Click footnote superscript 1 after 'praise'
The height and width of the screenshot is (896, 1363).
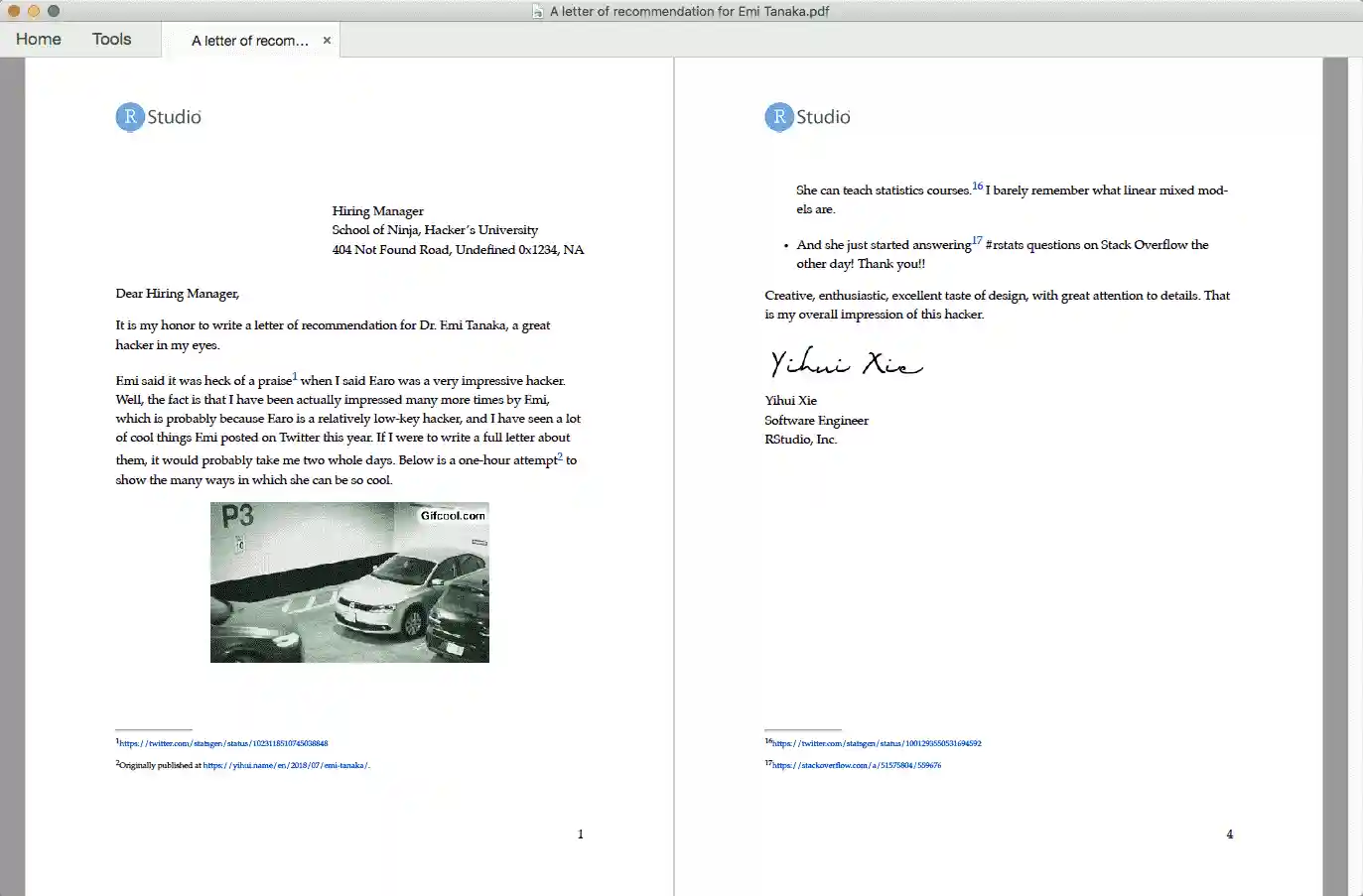tap(294, 374)
